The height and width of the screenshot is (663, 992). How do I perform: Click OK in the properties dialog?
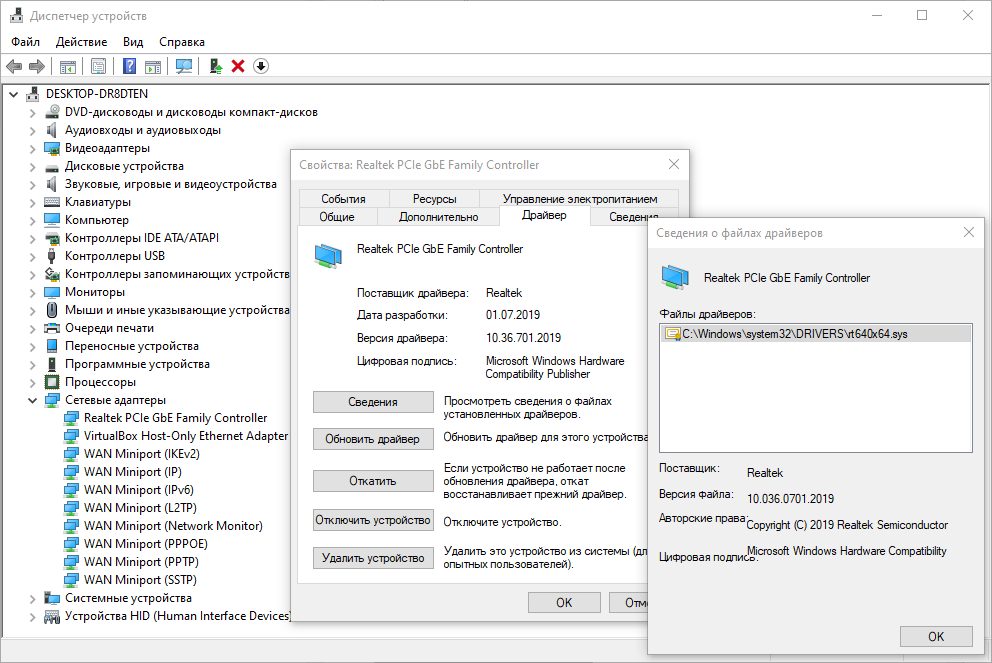click(564, 602)
